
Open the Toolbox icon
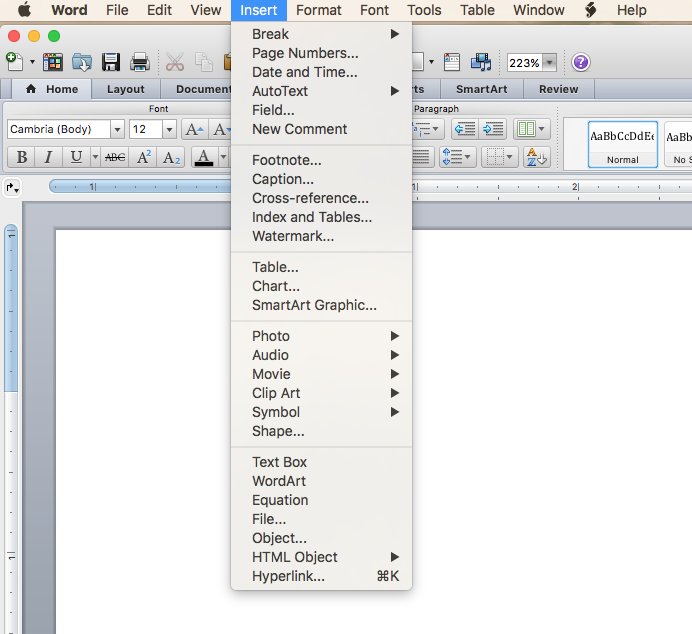452,62
